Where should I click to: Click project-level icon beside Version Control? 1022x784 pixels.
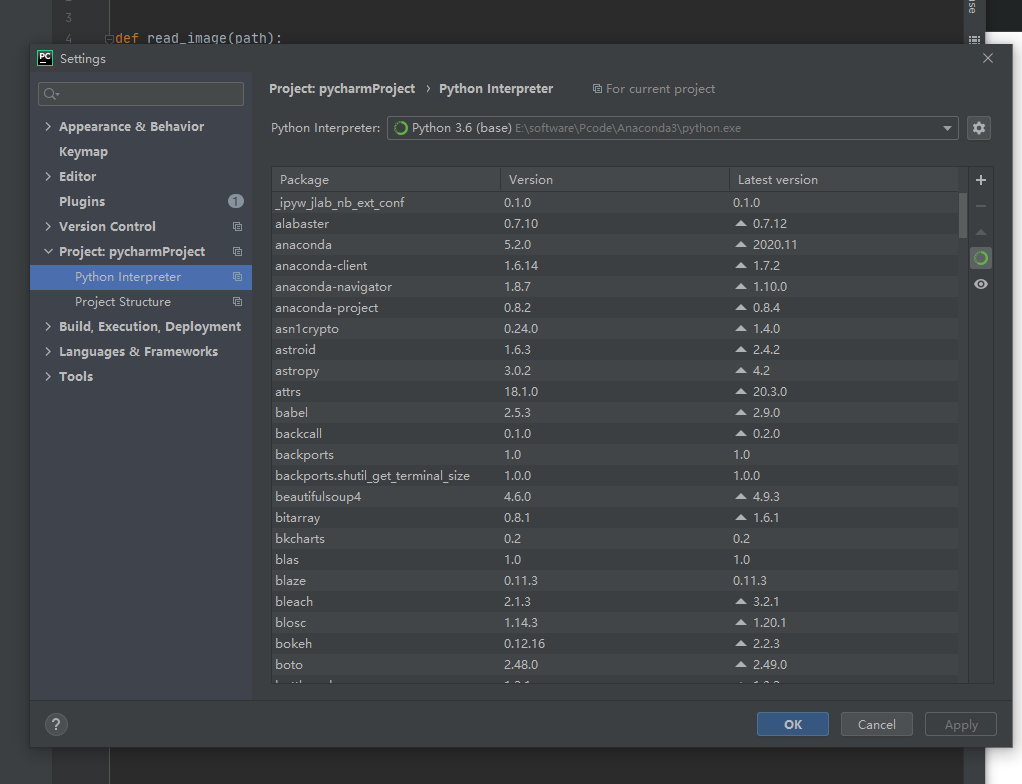(x=237, y=227)
